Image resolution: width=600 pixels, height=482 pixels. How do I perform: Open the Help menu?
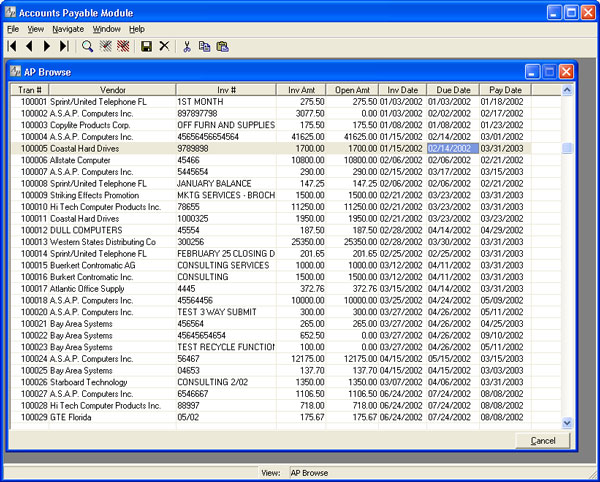pyautogui.click(x=137, y=29)
